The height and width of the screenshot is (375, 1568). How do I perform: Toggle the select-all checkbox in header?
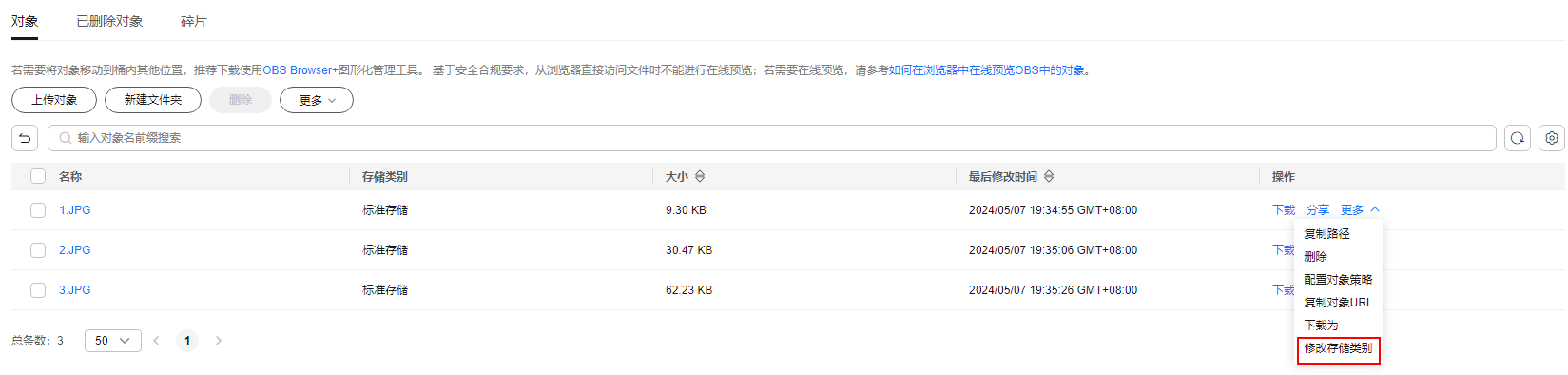[x=38, y=176]
